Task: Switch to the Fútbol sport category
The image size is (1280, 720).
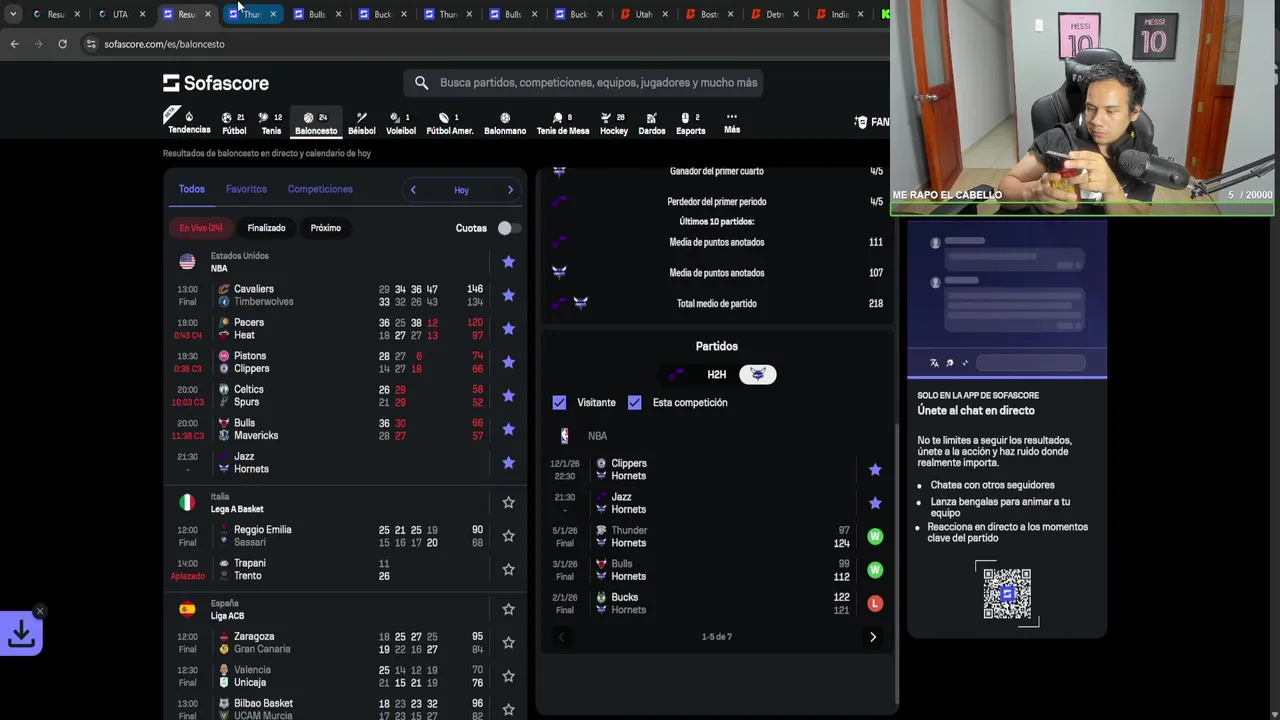Action: (x=234, y=123)
